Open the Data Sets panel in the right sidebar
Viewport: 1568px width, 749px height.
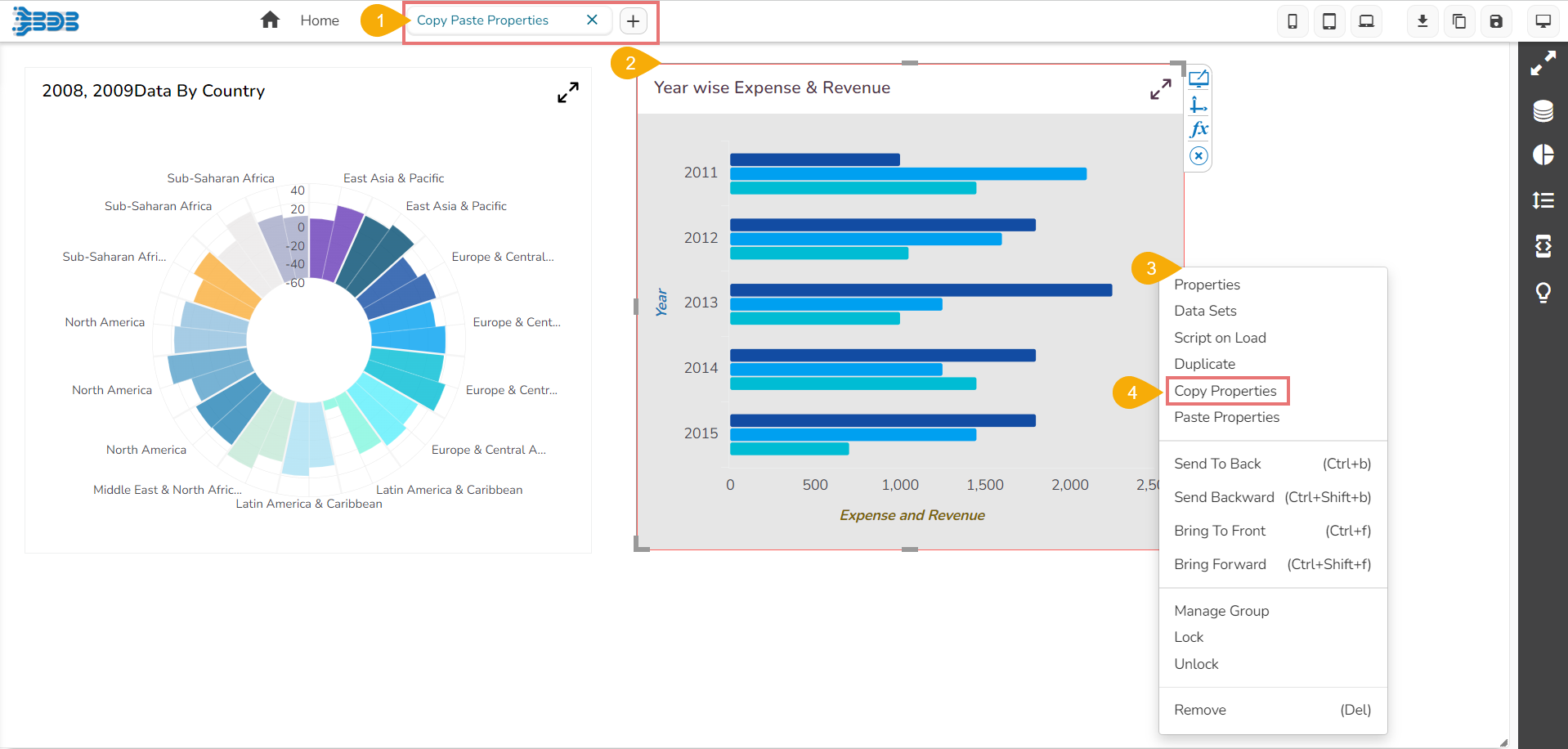click(1543, 111)
